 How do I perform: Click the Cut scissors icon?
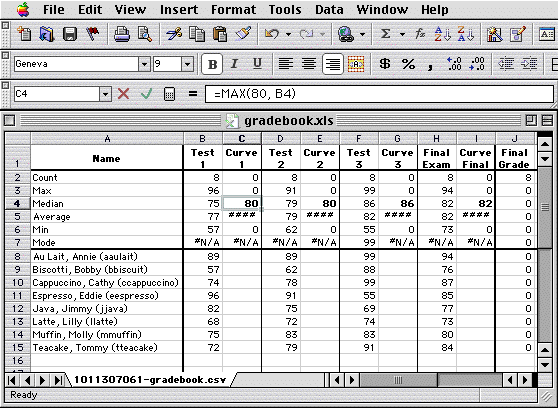click(174, 35)
